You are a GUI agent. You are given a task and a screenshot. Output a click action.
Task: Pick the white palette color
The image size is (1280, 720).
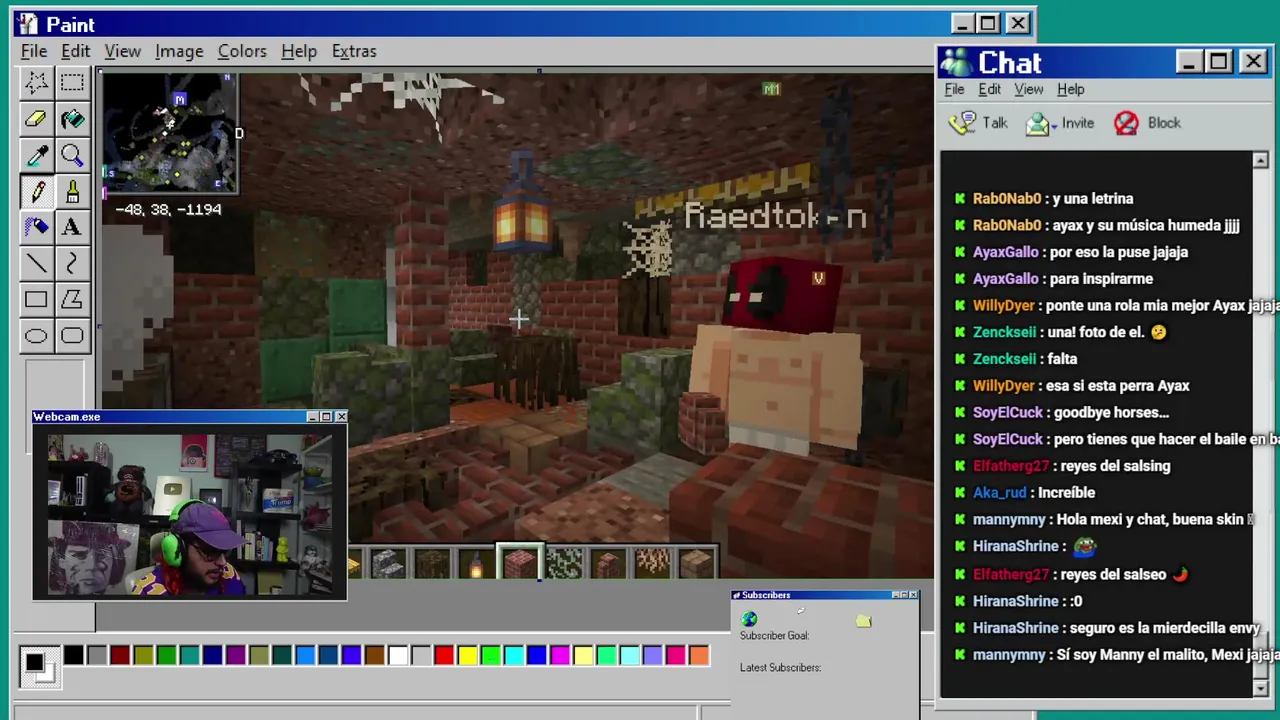pyautogui.click(x=398, y=656)
